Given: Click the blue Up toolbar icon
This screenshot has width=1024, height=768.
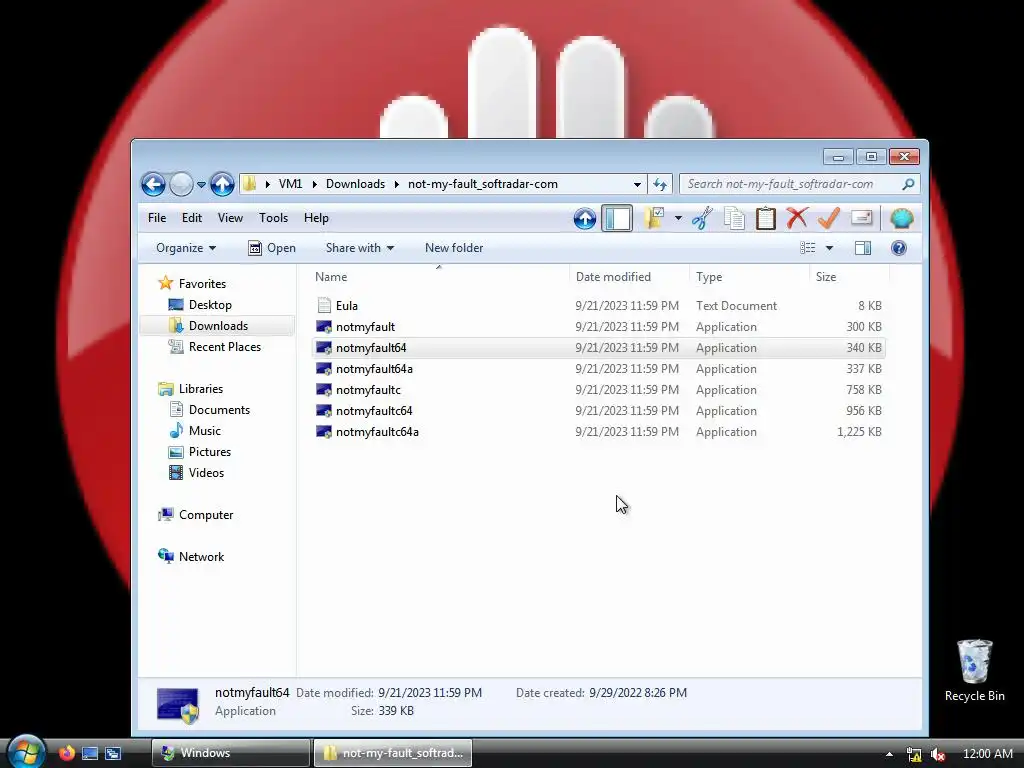Looking at the screenshot, I should (x=584, y=219).
